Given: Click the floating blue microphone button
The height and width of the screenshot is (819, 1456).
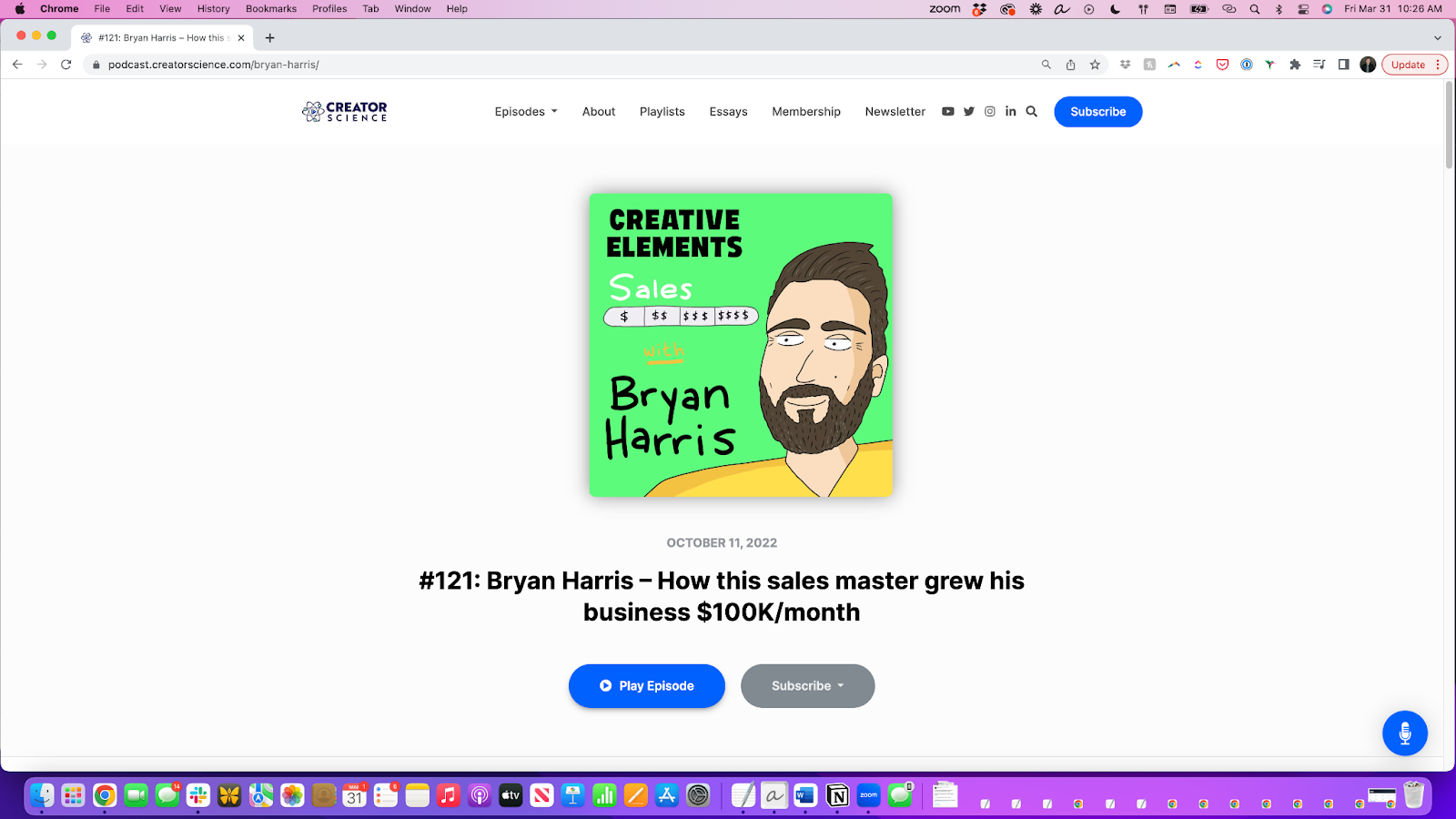Looking at the screenshot, I should [x=1405, y=733].
